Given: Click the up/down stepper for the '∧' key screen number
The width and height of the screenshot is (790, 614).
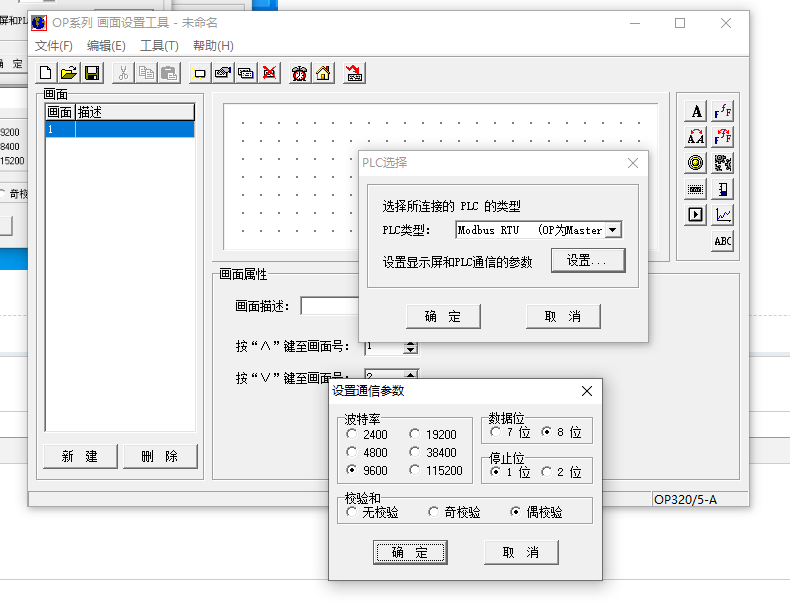Looking at the screenshot, I should pos(411,347).
